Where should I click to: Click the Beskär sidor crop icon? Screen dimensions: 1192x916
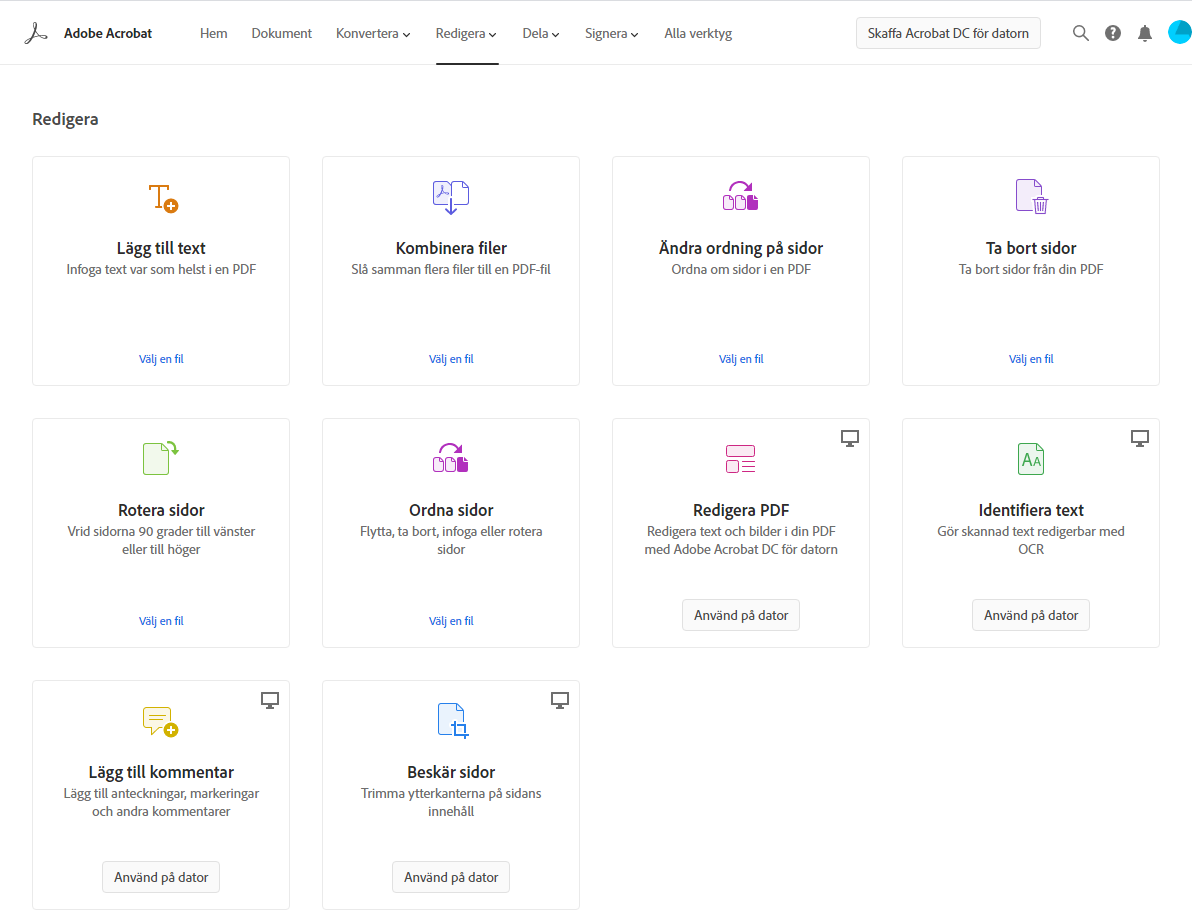click(453, 721)
